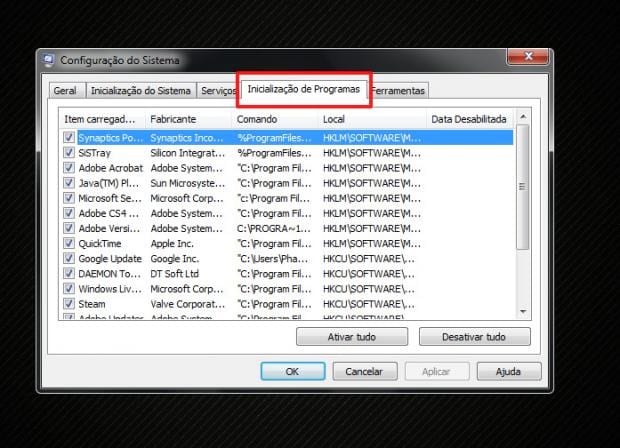Sort the list by the Fabricante column header
620x448 pixels.
coord(187,119)
